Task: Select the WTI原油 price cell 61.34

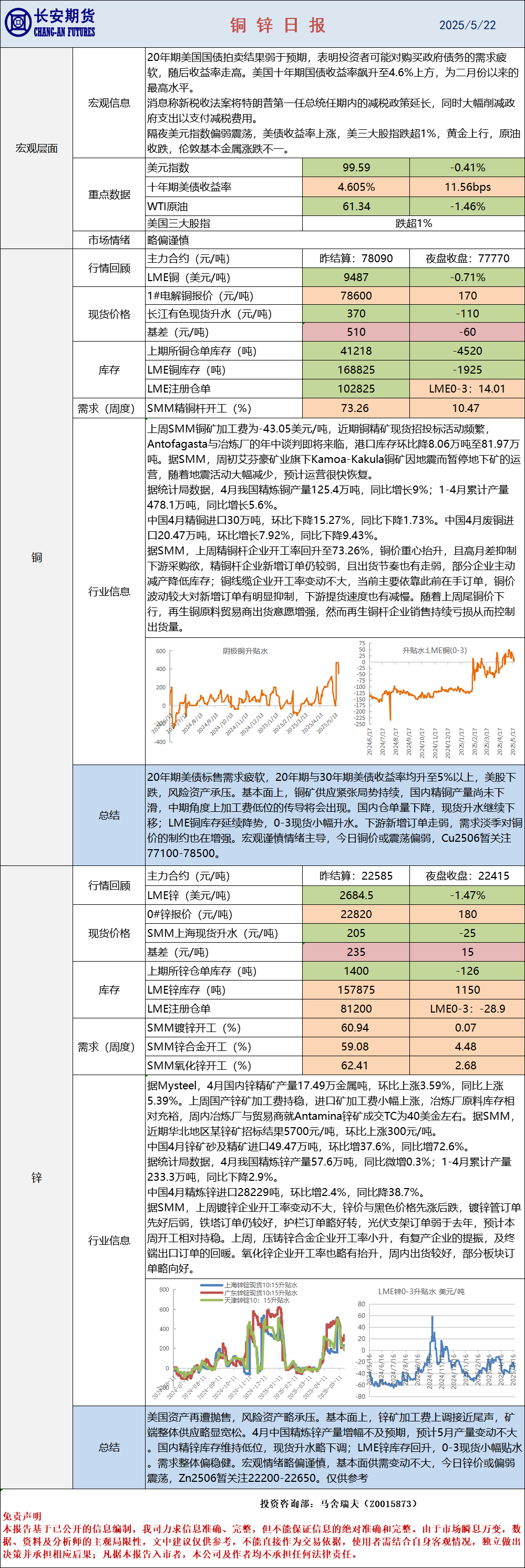Action: click(x=356, y=207)
